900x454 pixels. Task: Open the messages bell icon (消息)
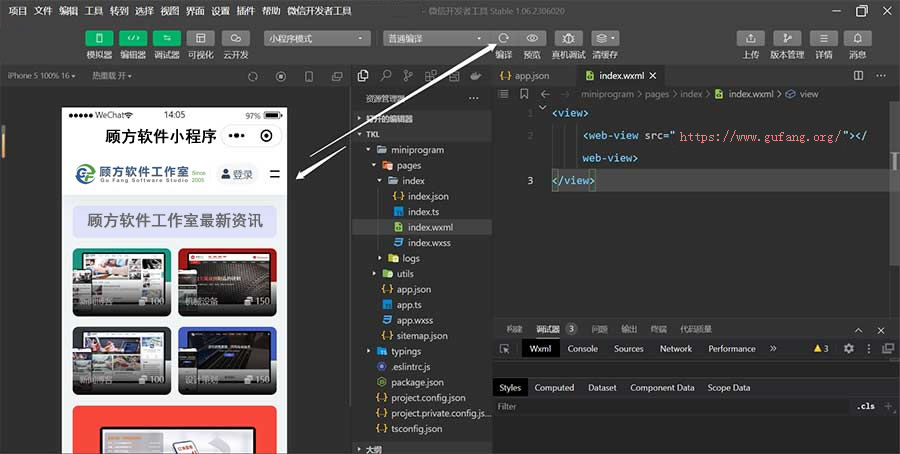(858, 38)
